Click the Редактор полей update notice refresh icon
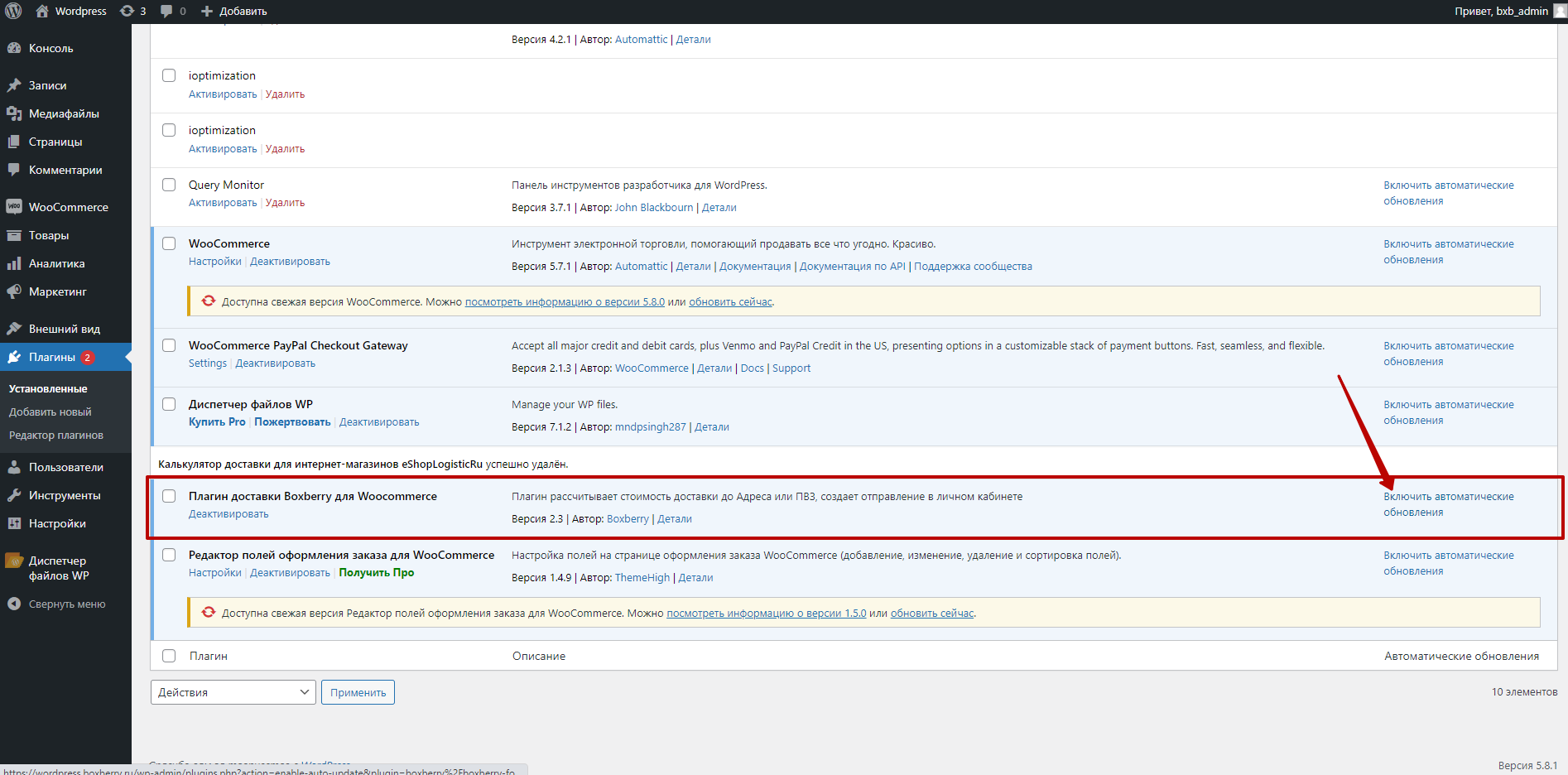 coord(209,613)
